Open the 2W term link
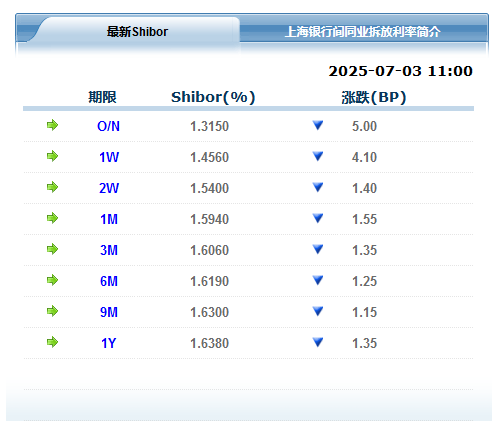Viewport: 500px width, 424px height. [109, 188]
